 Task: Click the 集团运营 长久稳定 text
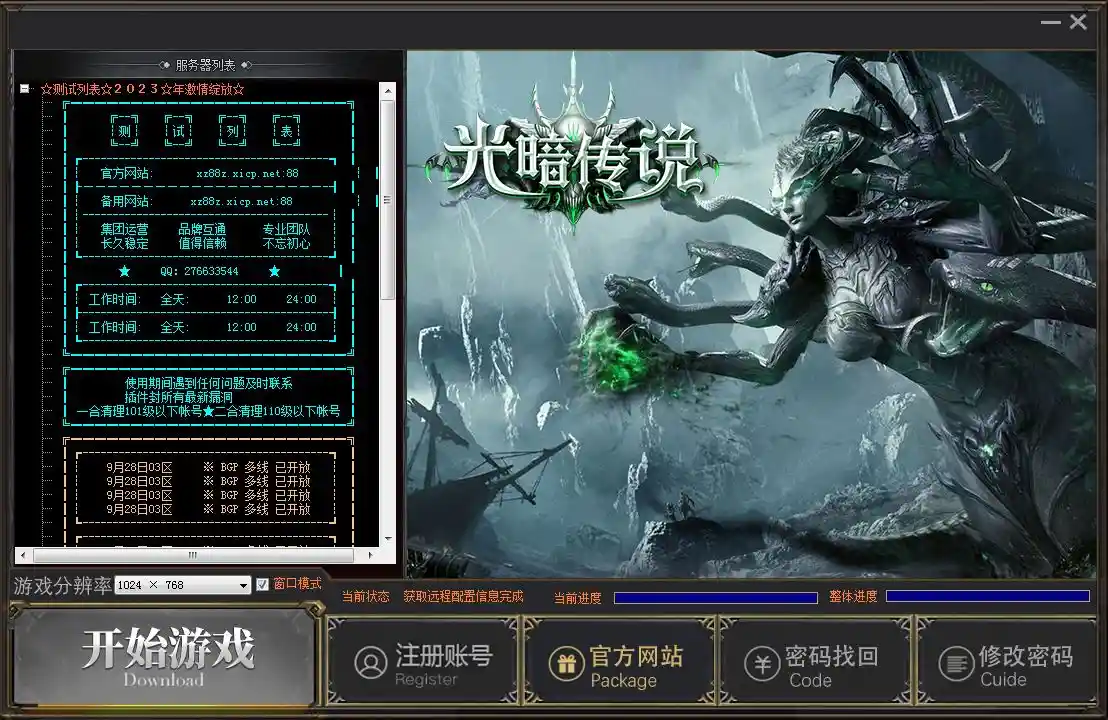click(124, 236)
